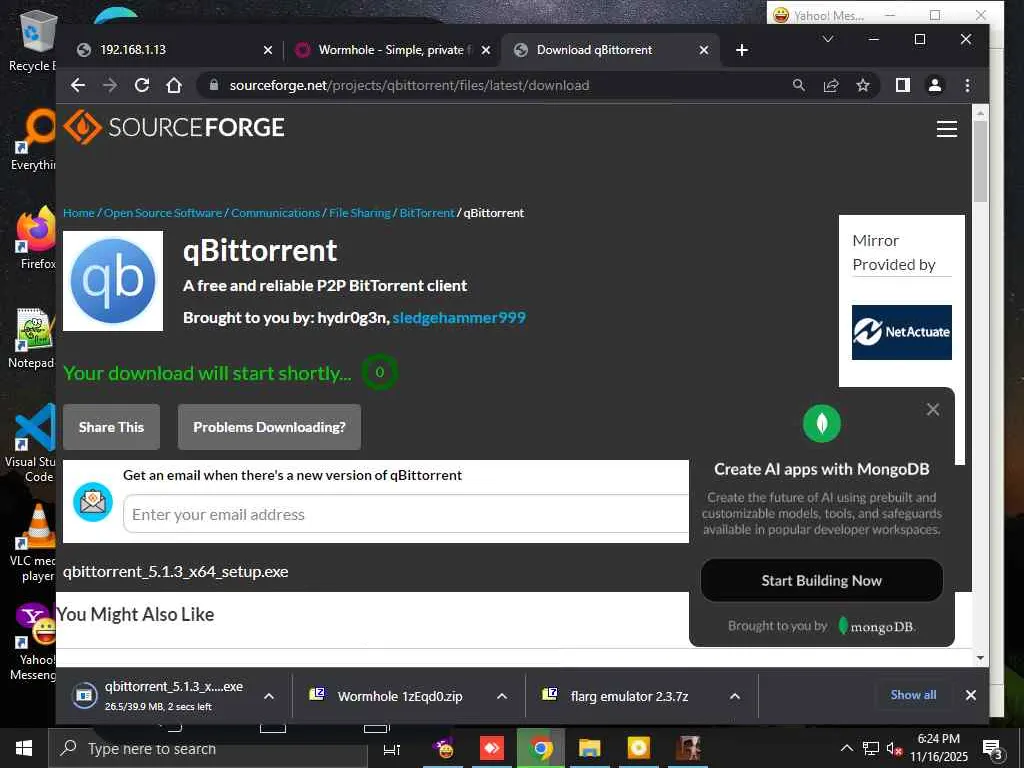
Task: Click Problems Downloading? button
Action: pyautogui.click(x=269, y=427)
